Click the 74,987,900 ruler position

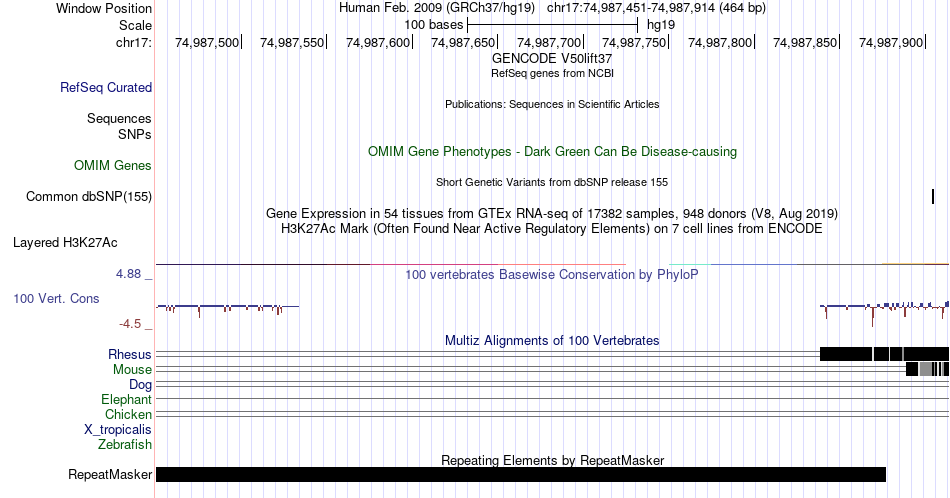(x=891, y=42)
